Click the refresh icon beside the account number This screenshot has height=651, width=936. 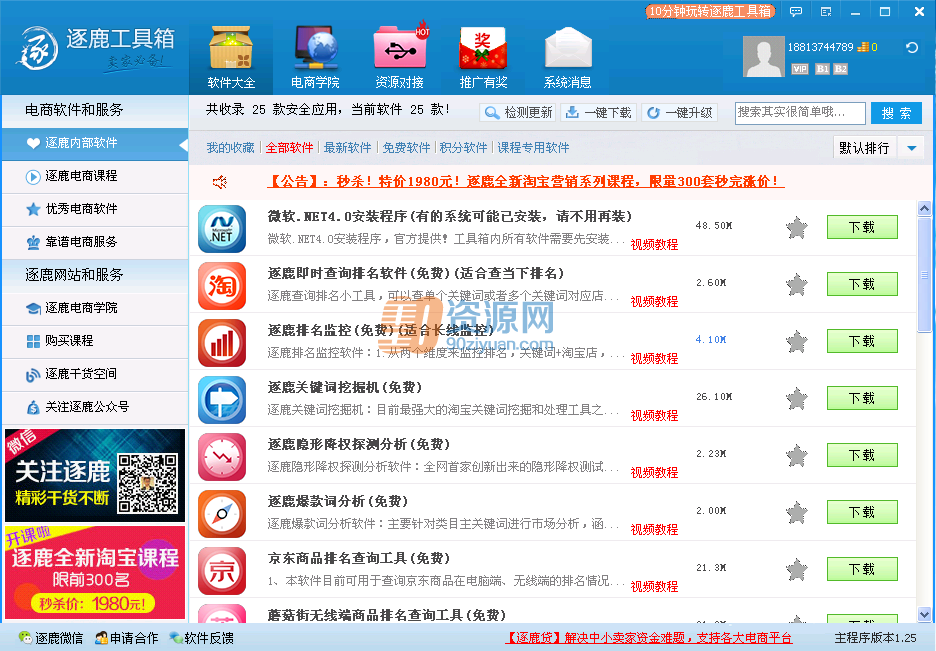click(912, 47)
